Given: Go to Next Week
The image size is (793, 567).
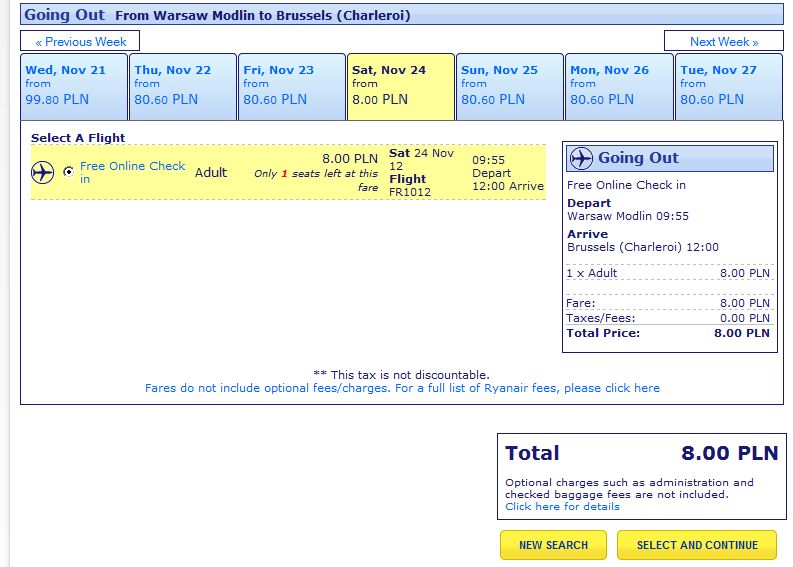Looking at the screenshot, I should pos(724,41).
